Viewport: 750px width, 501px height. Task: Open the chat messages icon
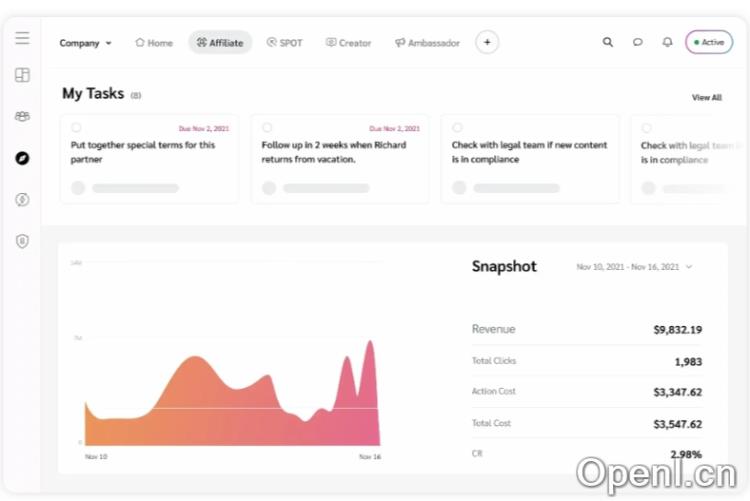637,42
